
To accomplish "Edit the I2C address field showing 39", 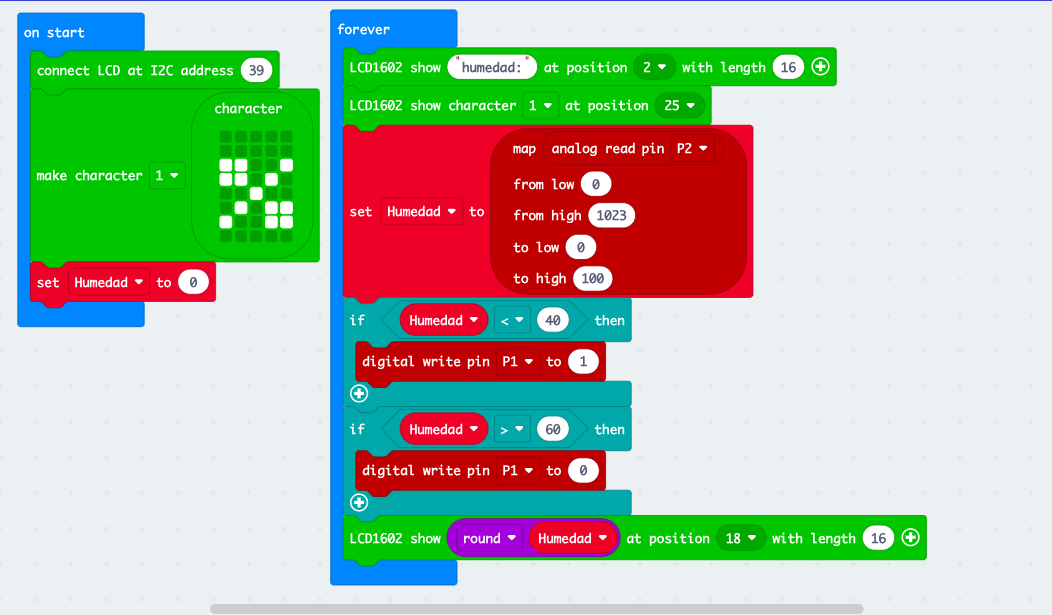I will [258, 70].
